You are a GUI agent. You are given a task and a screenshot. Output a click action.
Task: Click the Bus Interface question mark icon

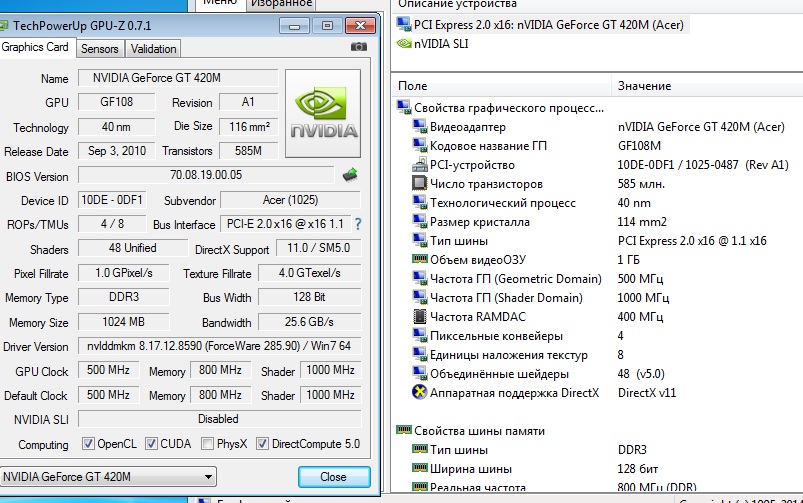pos(357,224)
